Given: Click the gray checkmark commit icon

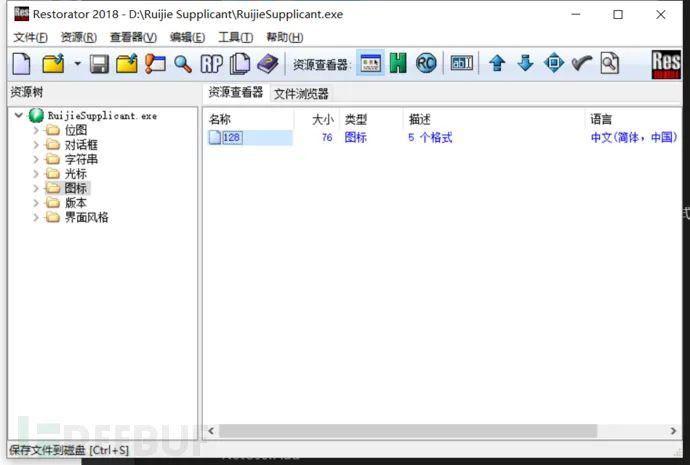Looking at the screenshot, I should 581,63.
